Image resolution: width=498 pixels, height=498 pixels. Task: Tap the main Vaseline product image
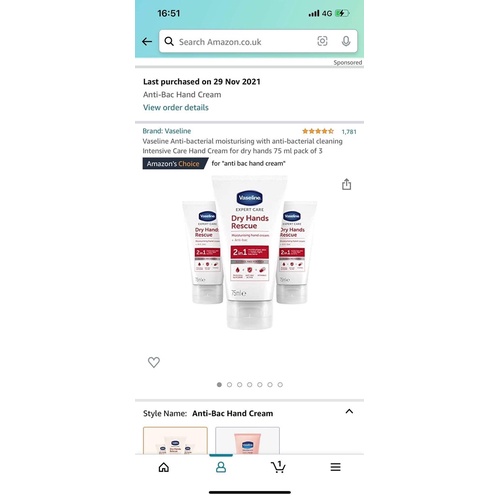(249, 252)
